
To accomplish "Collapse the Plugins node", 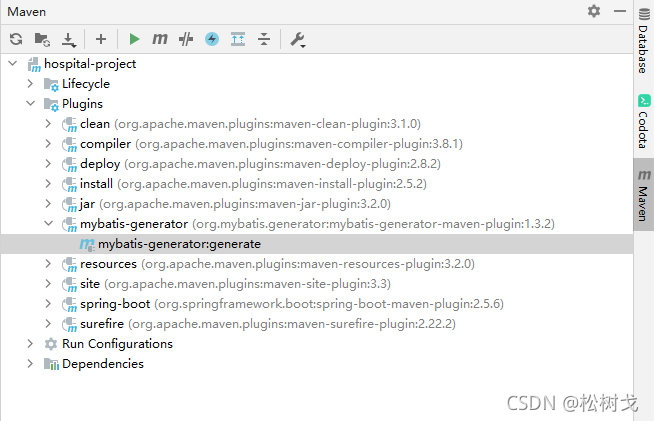I will tap(30, 103).
